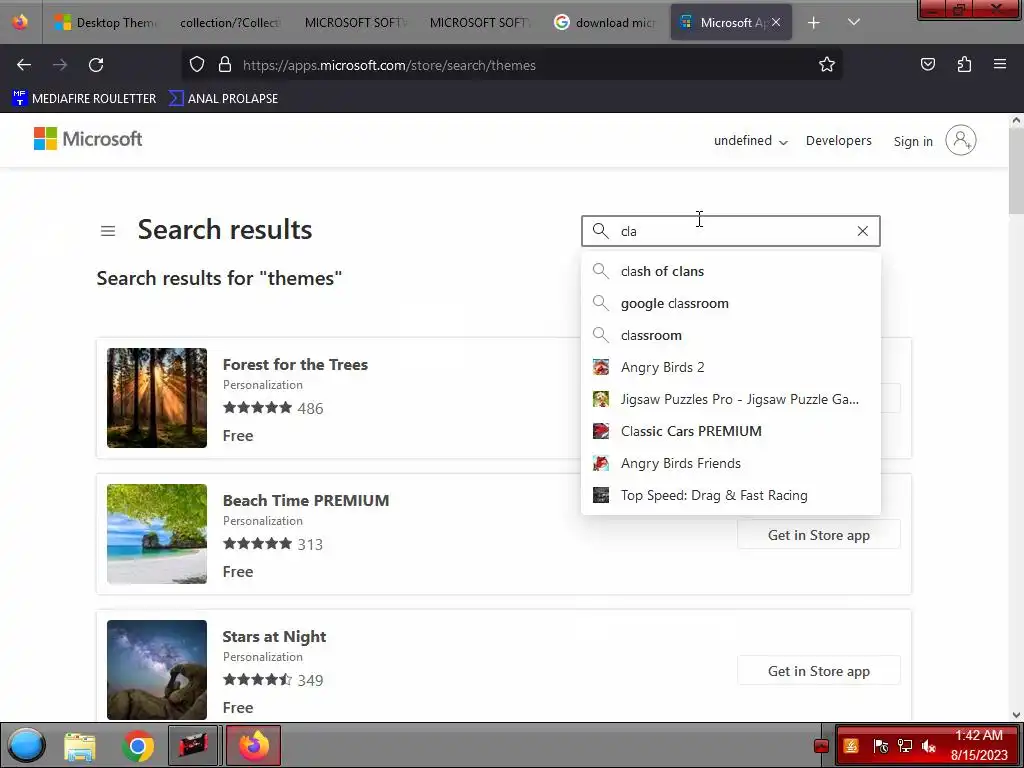
Task: Choose Angry Birds Friends suggestion
Action: click(x=731, y=463)
